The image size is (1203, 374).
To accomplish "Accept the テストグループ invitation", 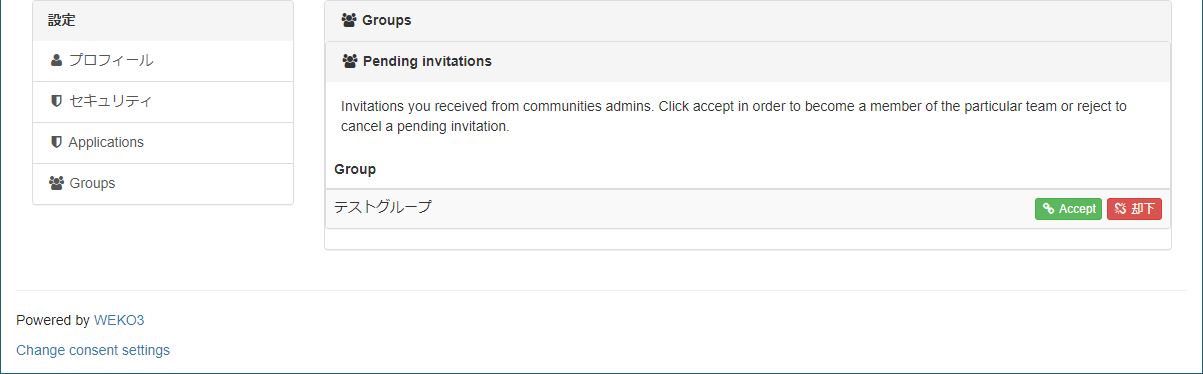I will [1068, 209].
